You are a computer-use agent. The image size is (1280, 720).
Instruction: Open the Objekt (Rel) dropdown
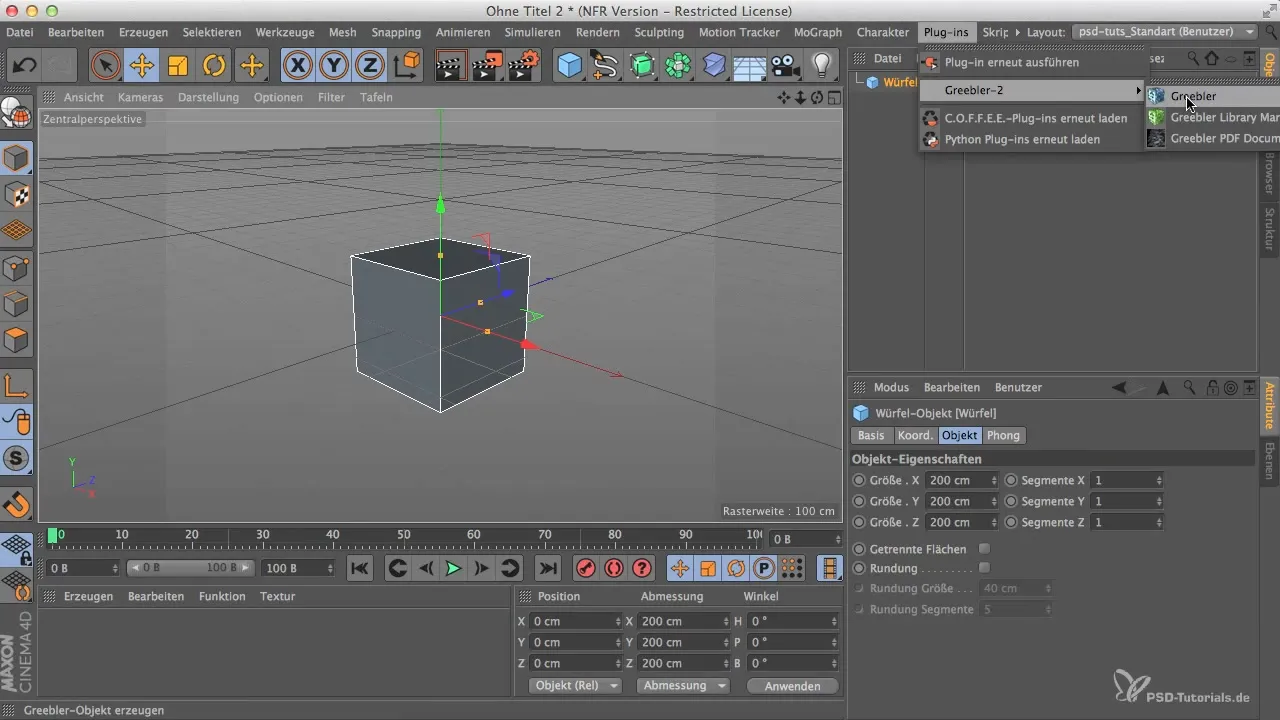click(x=574, y=686)
